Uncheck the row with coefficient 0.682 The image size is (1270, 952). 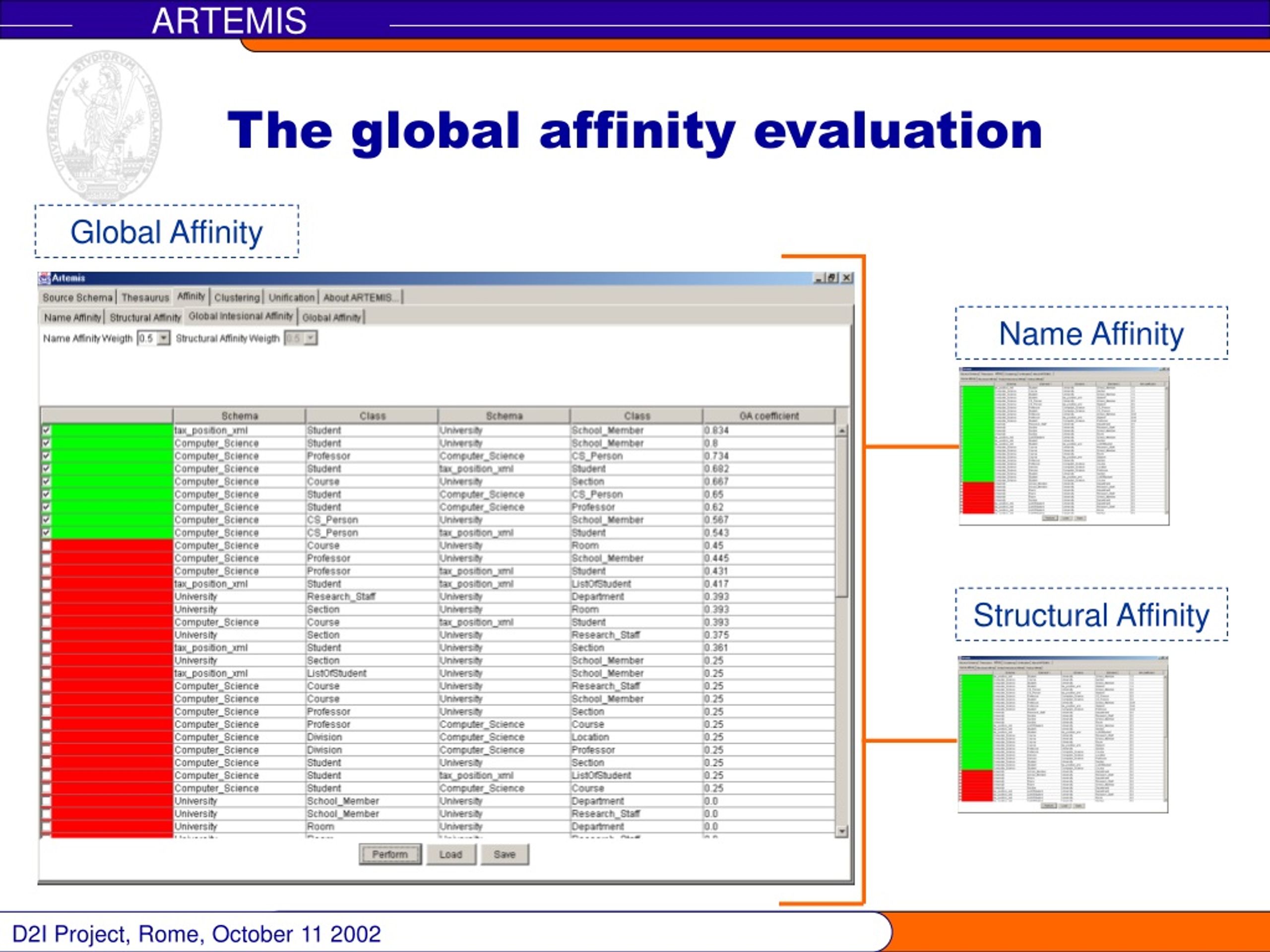tap(47, 469)
